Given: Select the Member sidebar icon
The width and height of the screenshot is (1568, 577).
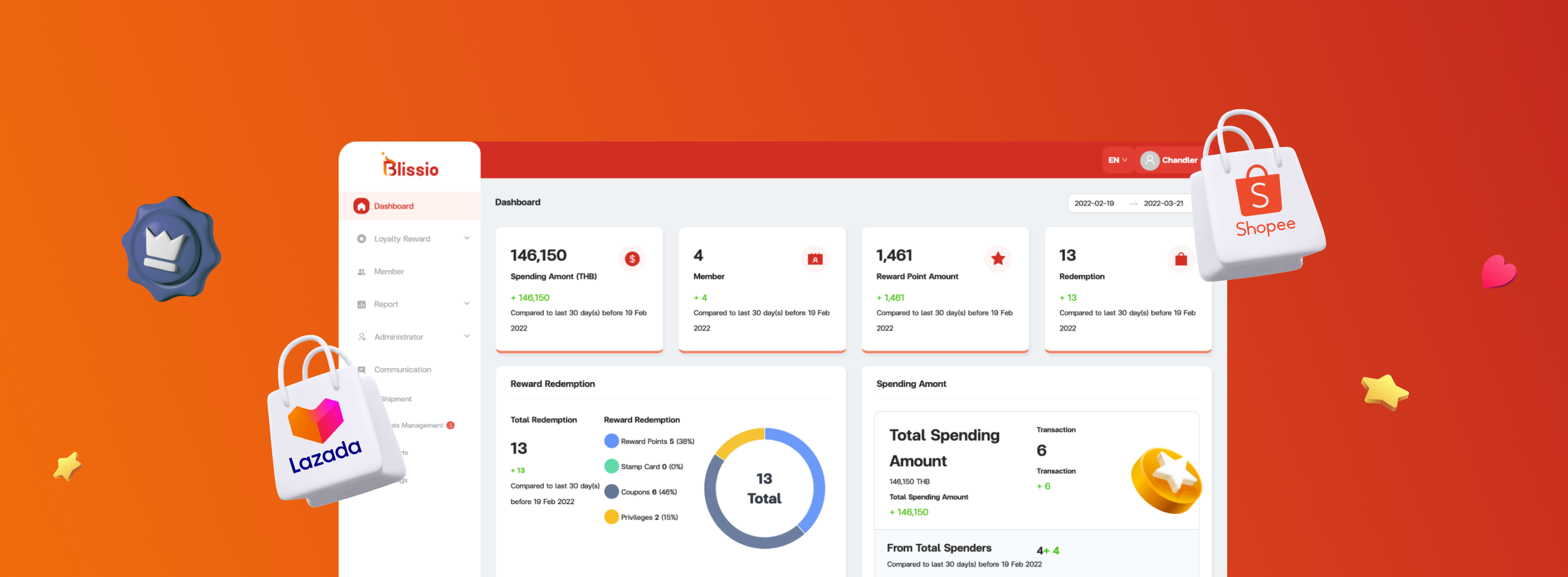Looking at the screenshot, I should coord(361,272).
